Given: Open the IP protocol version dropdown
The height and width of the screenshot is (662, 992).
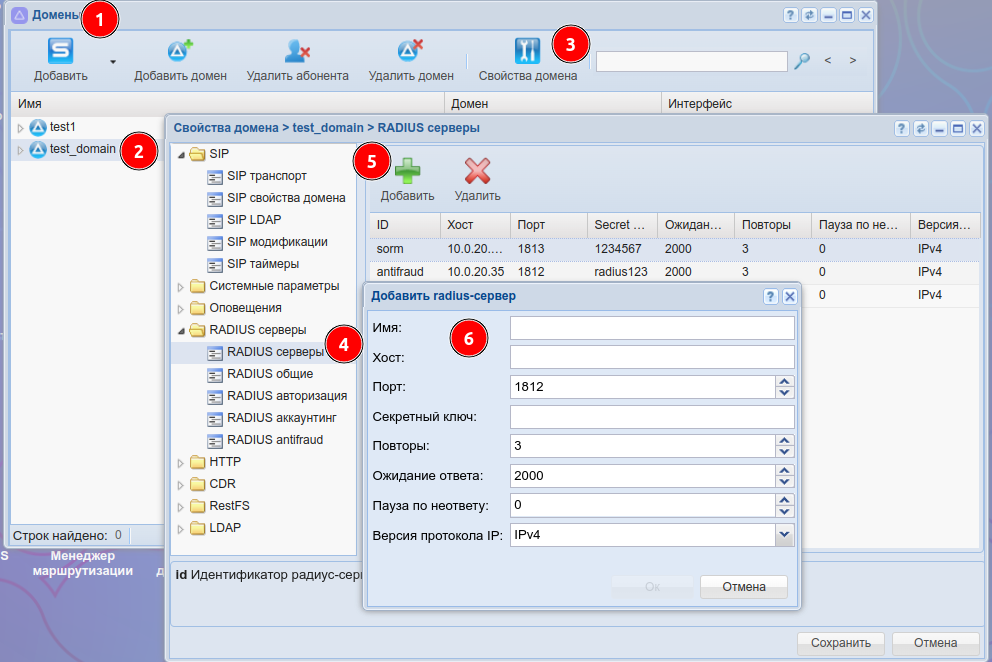Looking at the screenshot, I should 784,535.
